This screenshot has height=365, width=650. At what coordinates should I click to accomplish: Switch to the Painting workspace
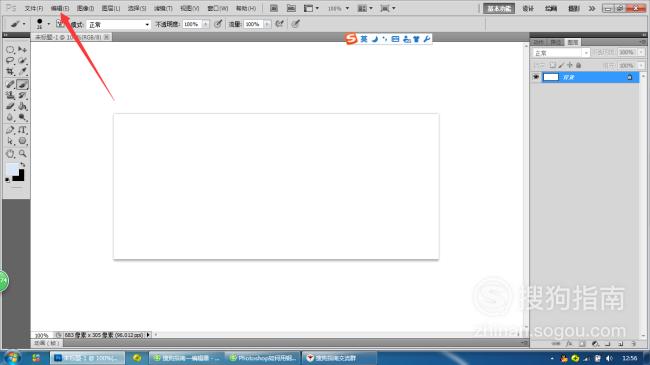551,8
